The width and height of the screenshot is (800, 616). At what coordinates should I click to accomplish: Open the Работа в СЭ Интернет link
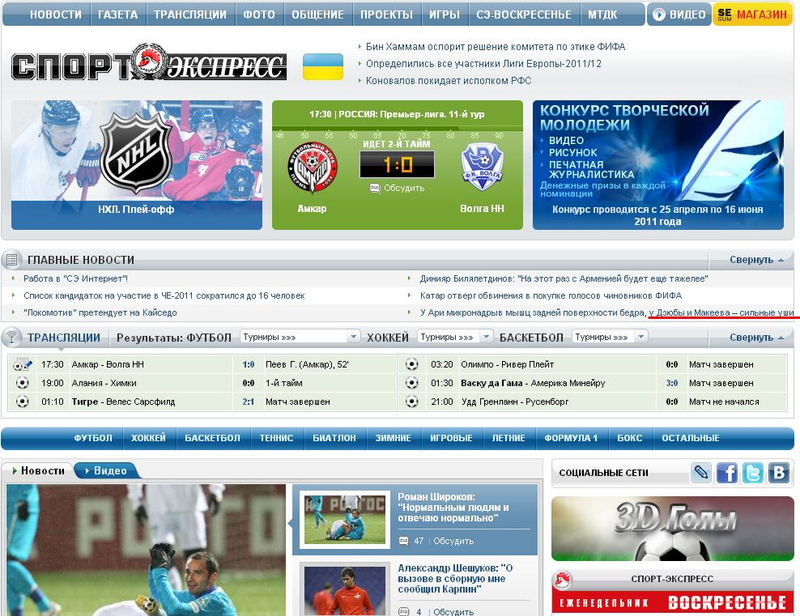(x=76, y=279)
